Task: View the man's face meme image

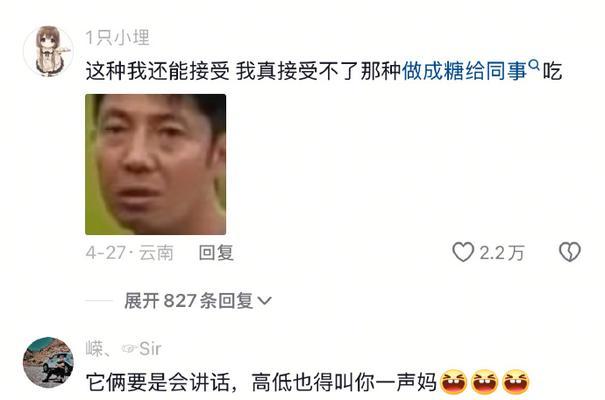Action: coord(155,164)
